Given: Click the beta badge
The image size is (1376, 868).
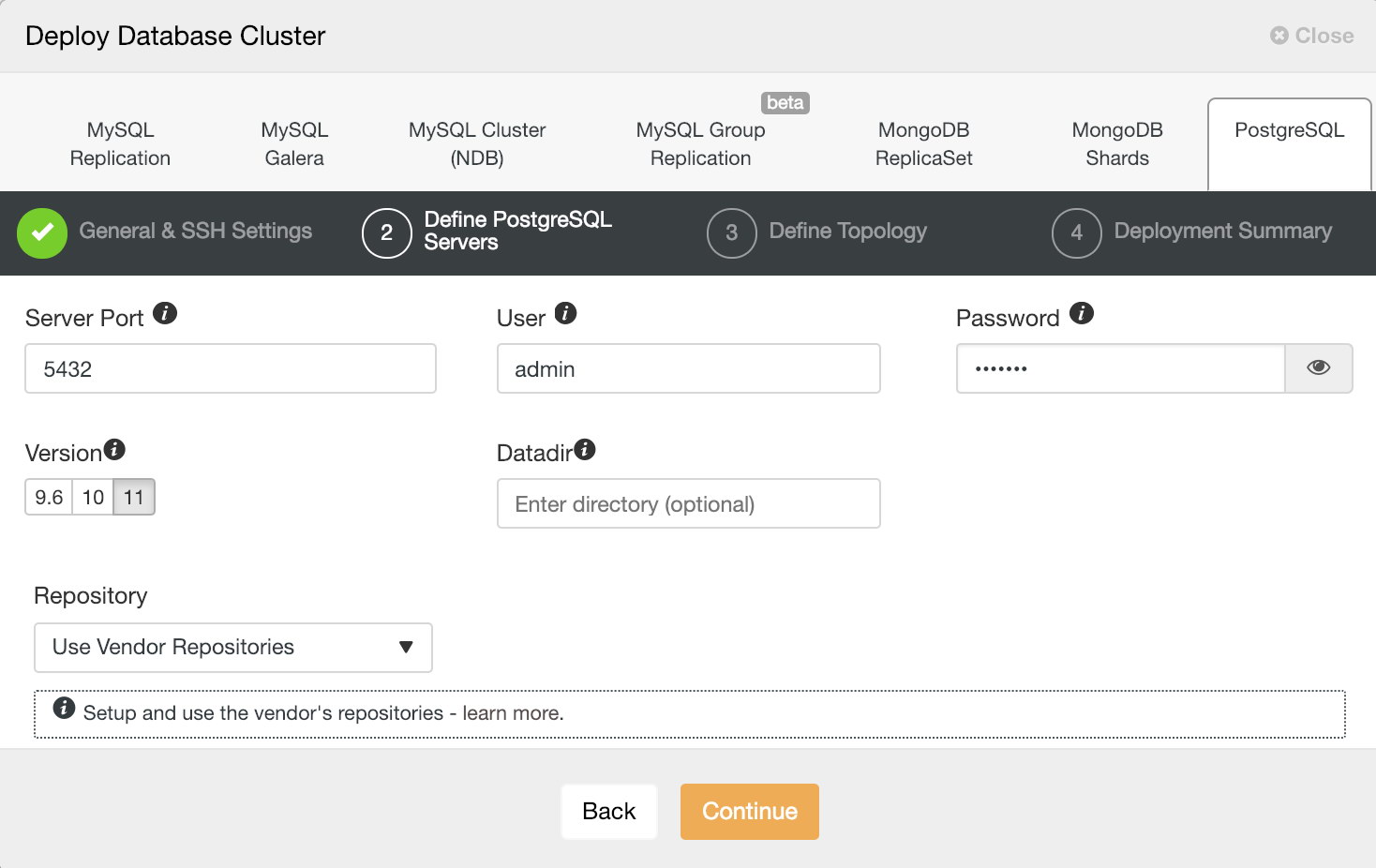Looking at the screenshot, I should point(785,102).
